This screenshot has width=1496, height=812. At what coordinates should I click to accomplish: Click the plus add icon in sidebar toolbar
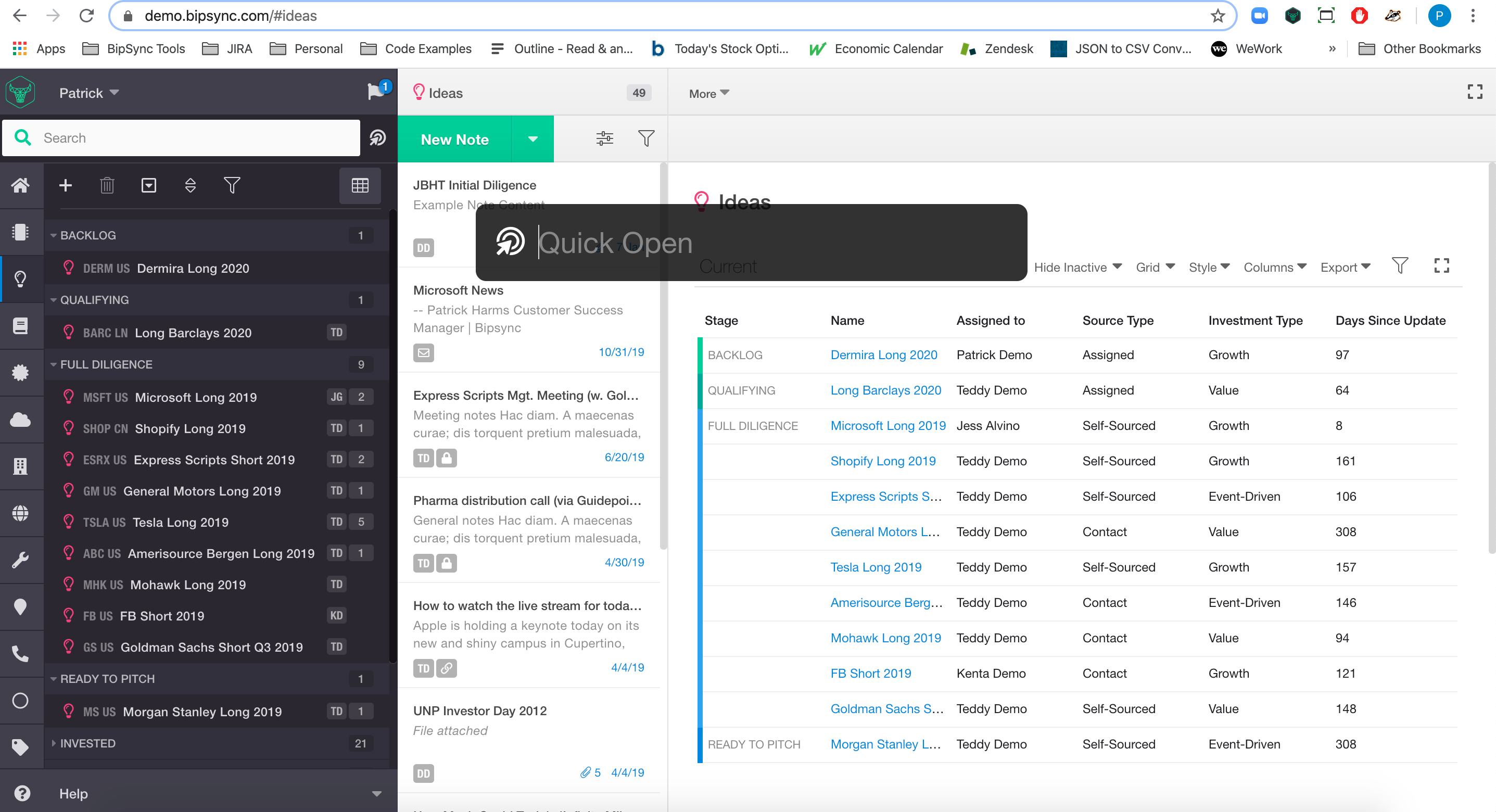pyautogui.click(x=66, y=185)
